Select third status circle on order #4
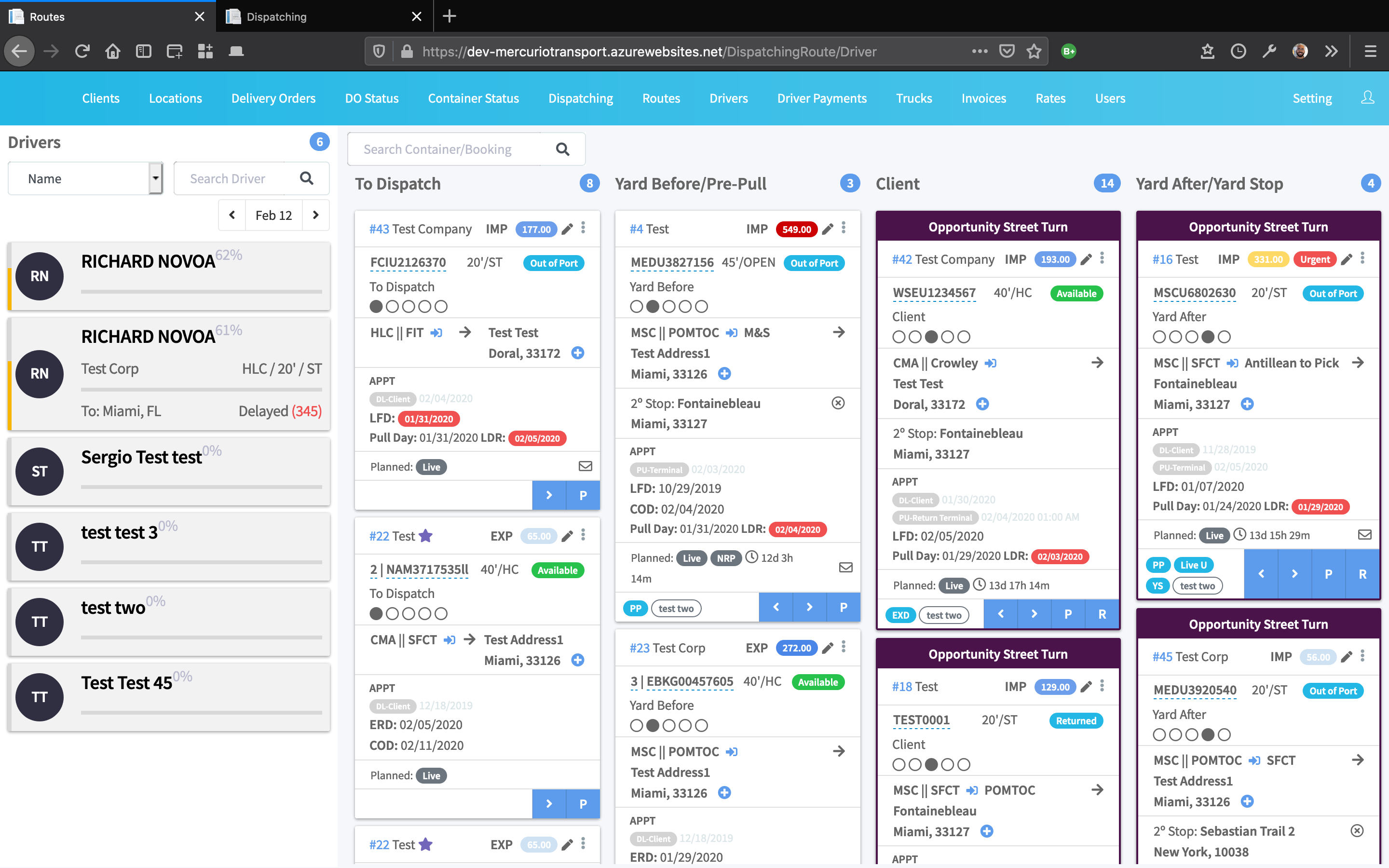Viewport: 1389px width, 868px height. [668, 307]
